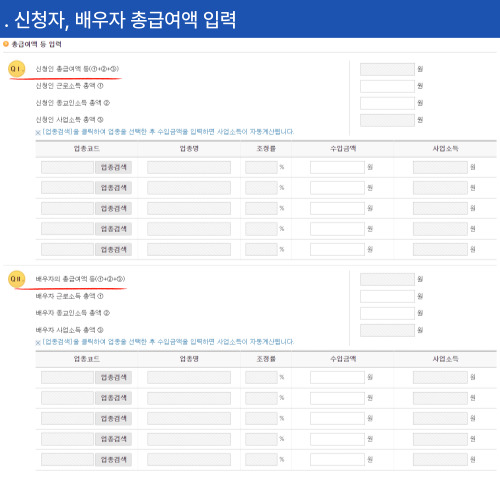Click 업종검색 in spouse table's second row
This screenshot has height=500, width=500.
tap(113, 398)
